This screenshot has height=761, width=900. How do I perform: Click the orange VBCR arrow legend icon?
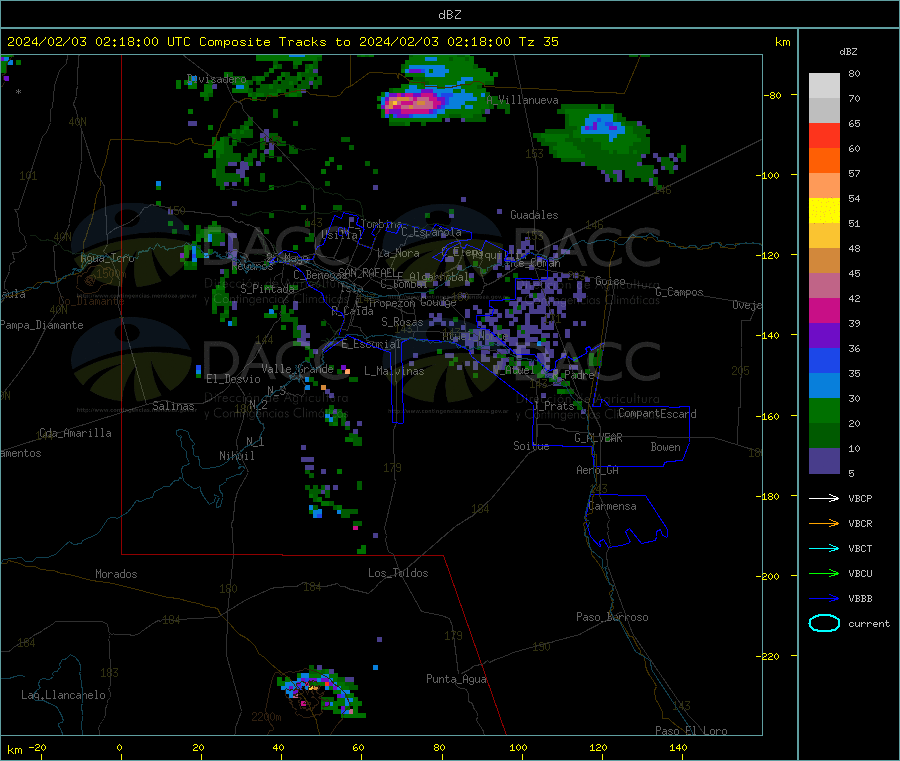(x=824, y=523)
